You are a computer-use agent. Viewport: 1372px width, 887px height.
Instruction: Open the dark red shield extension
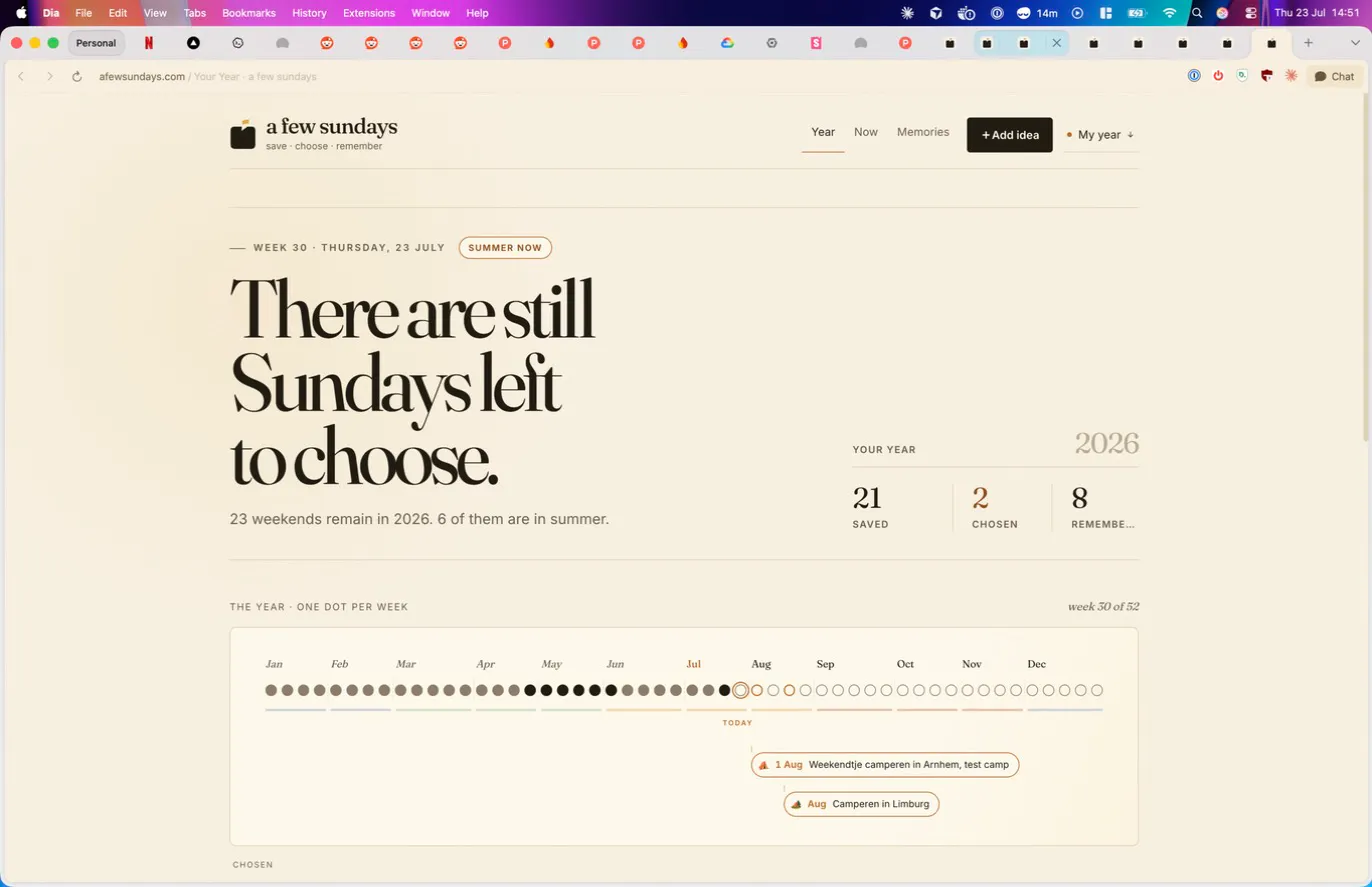1266,76
